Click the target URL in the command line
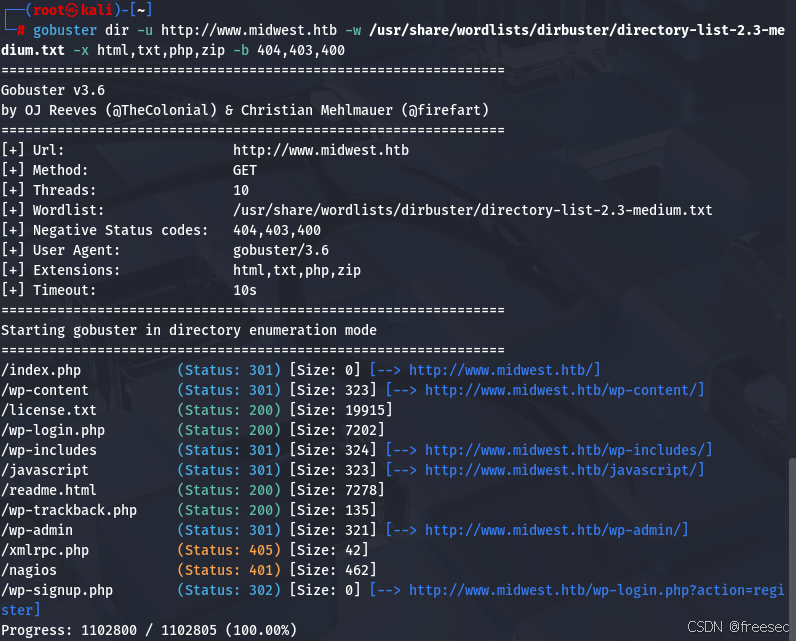 click(x=249, y=30)
